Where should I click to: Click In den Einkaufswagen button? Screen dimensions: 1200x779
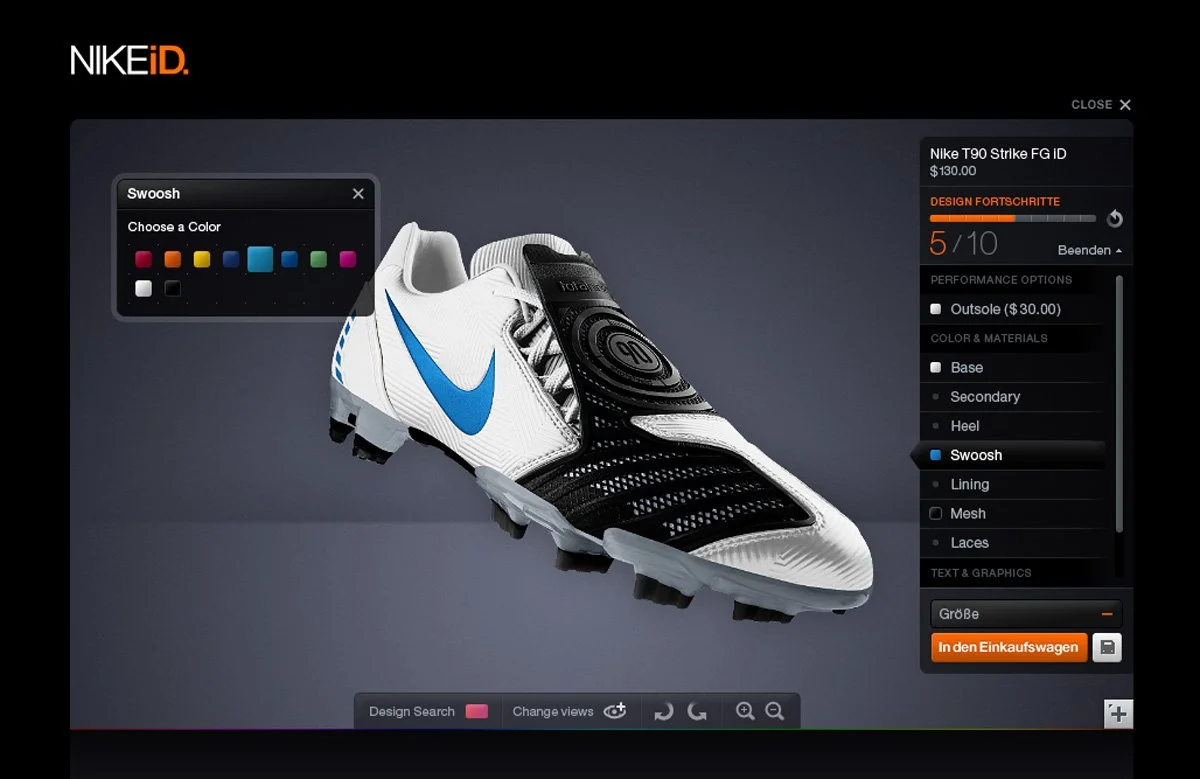click(1009, 647)
